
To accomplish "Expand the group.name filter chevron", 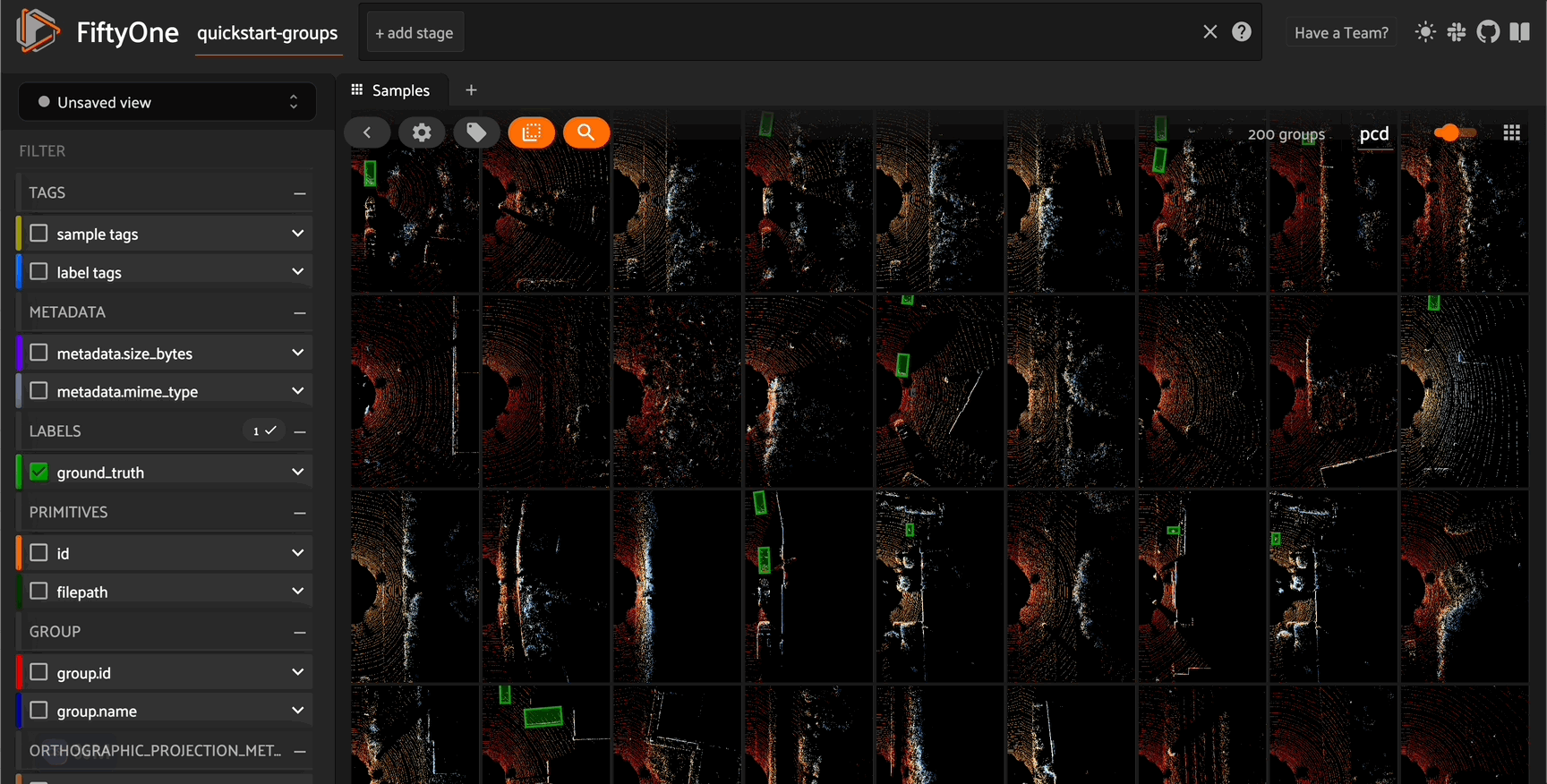I will 297,711.
